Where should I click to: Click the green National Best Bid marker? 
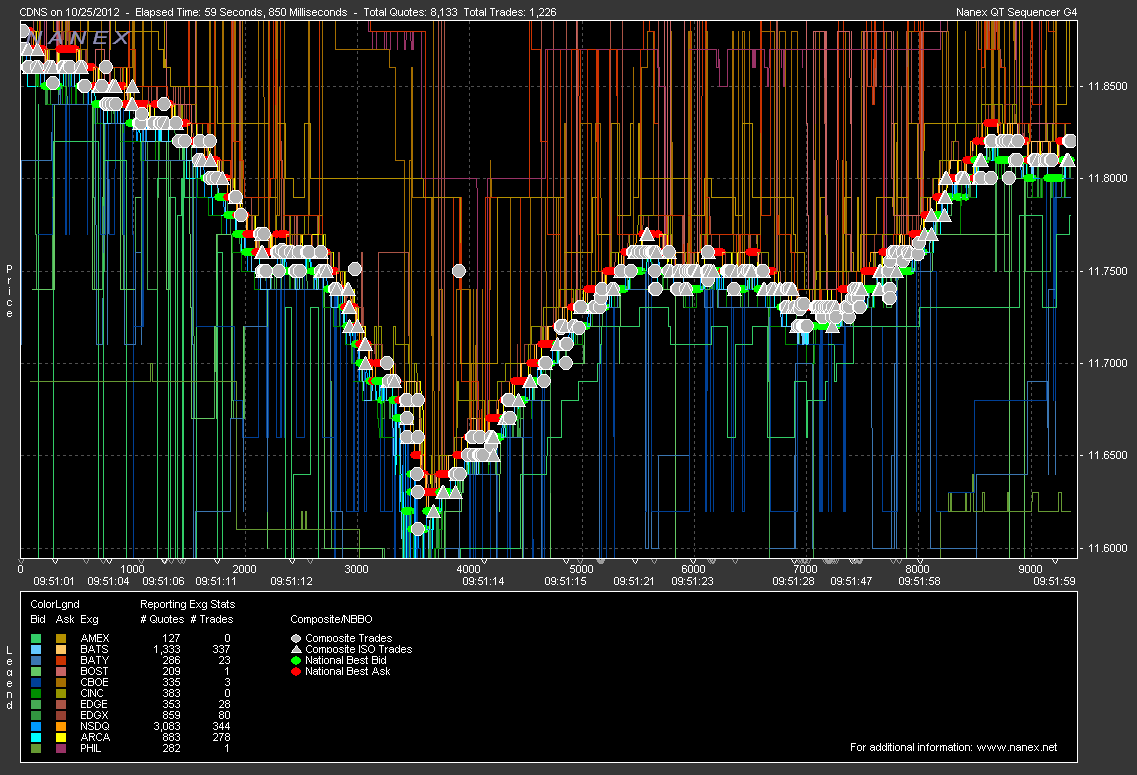296,660
